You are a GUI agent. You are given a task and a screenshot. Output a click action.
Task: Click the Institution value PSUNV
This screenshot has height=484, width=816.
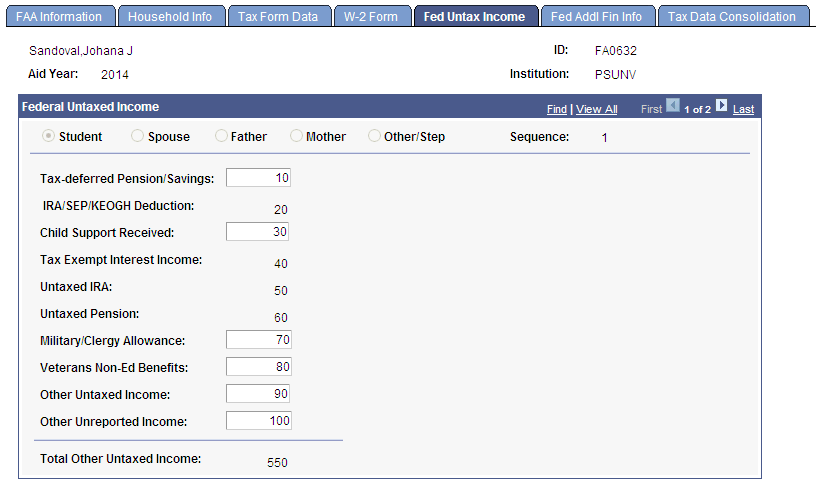[615, 75]
